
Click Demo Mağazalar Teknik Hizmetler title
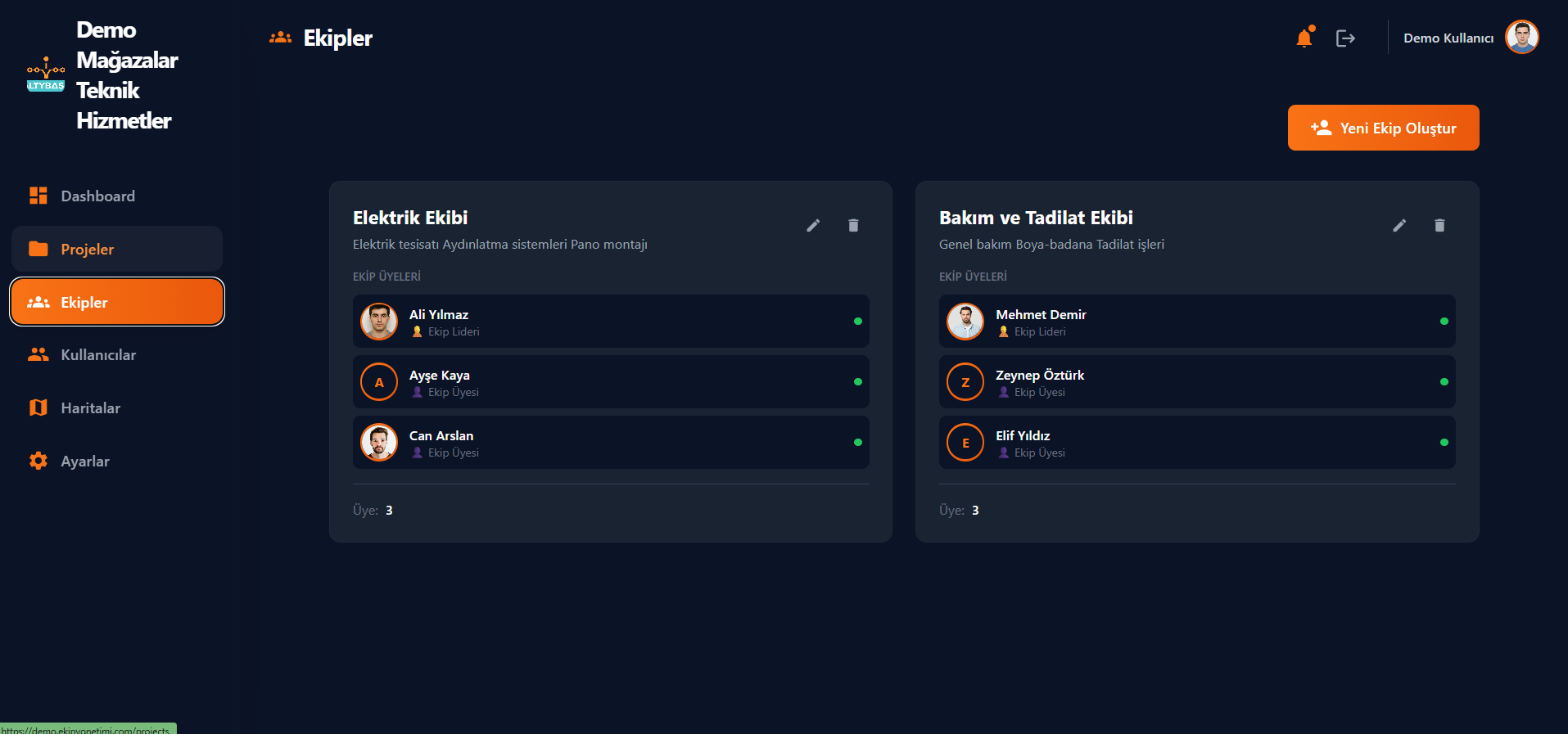point(127,75)
